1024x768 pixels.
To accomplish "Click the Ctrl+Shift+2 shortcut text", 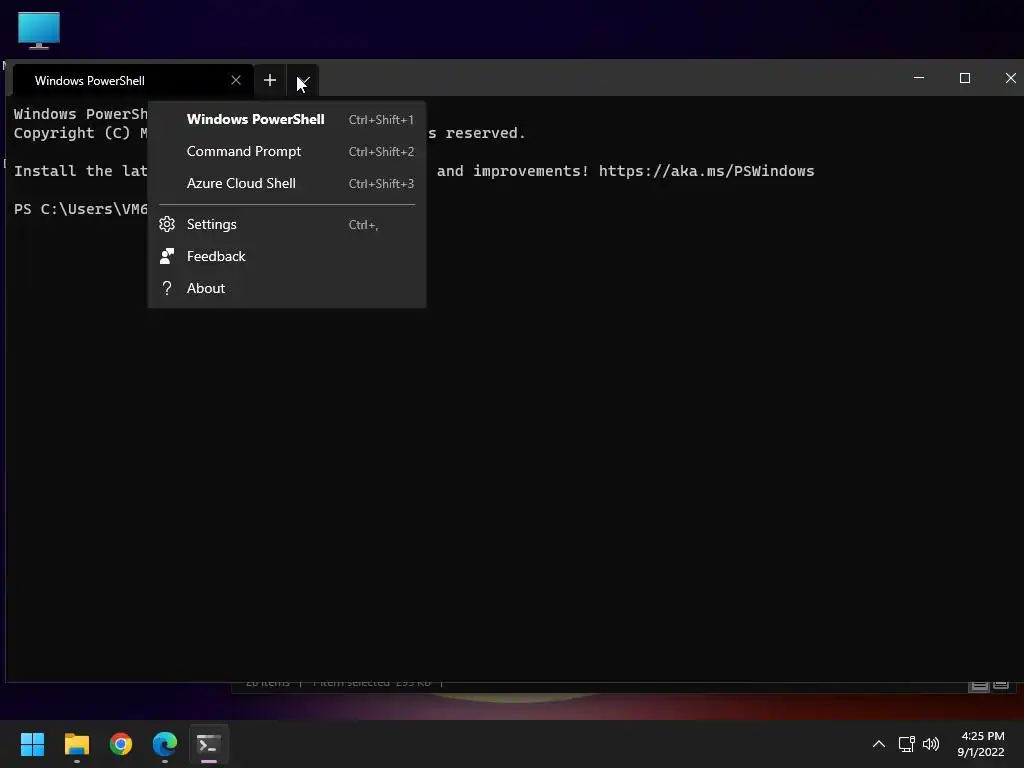I will tap(381, 152).
